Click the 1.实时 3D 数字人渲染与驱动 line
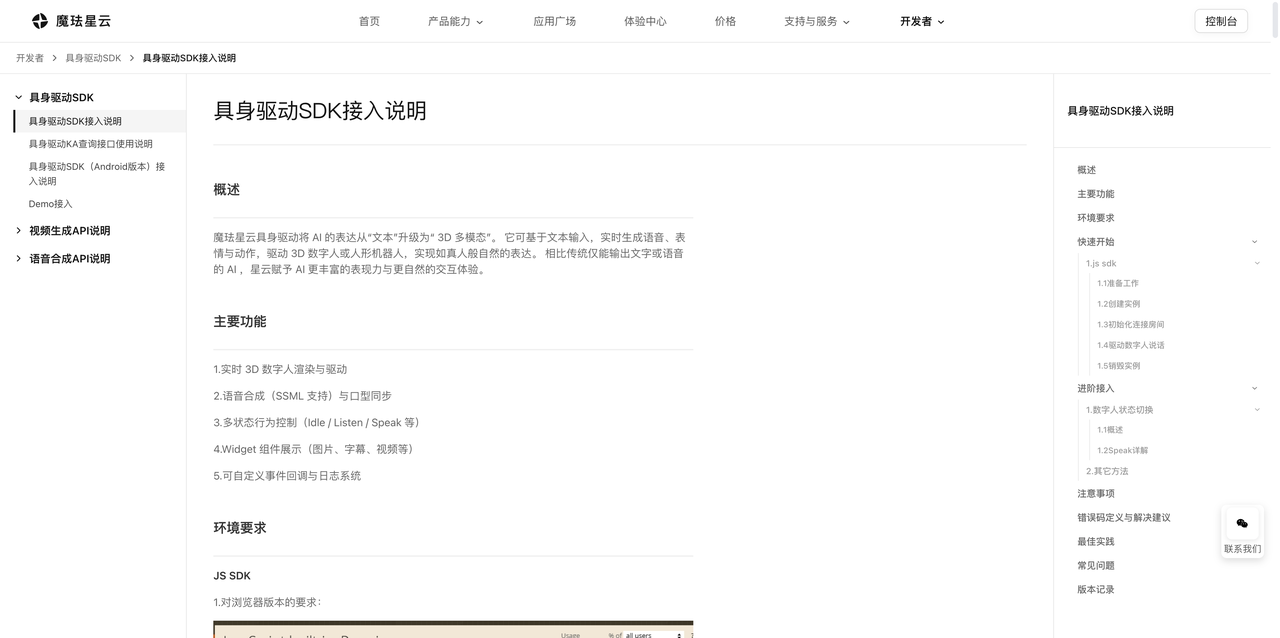 tap(280, 369)
